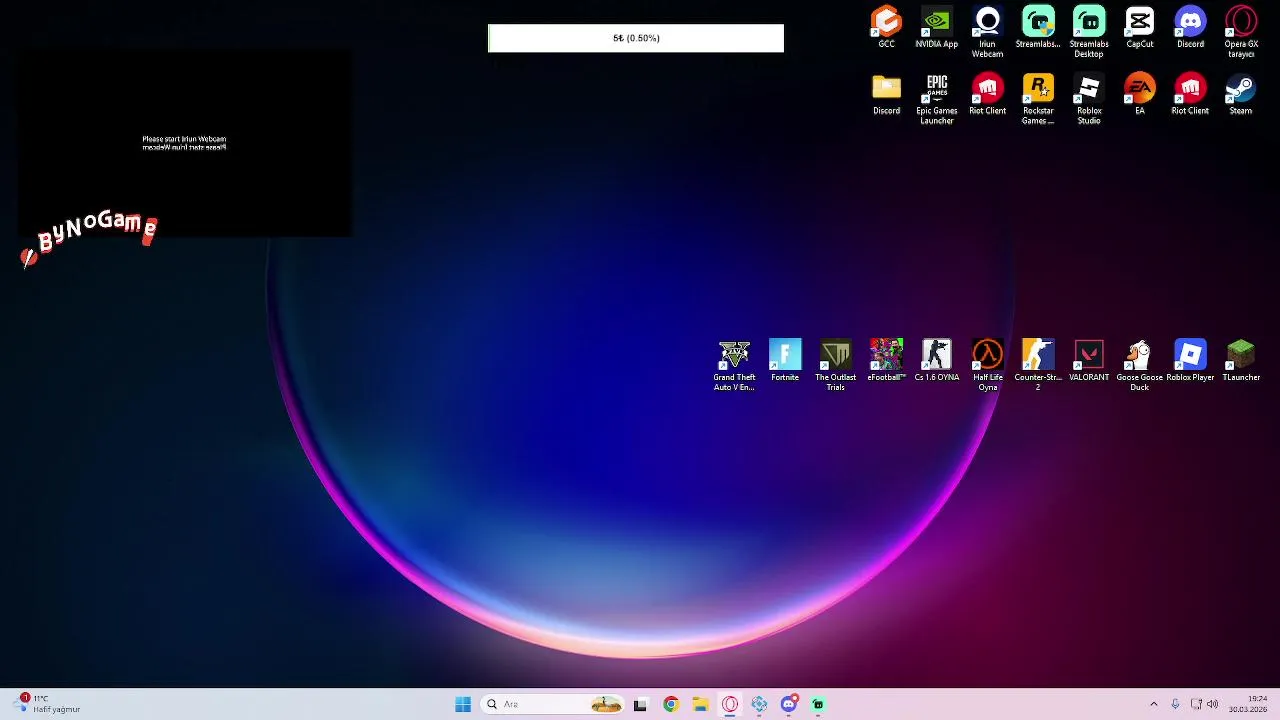Select Opera GX tarayıcı desktop icon
Image resolution: width=1280 pixels, height=720 pixels.
point(1241,32)
